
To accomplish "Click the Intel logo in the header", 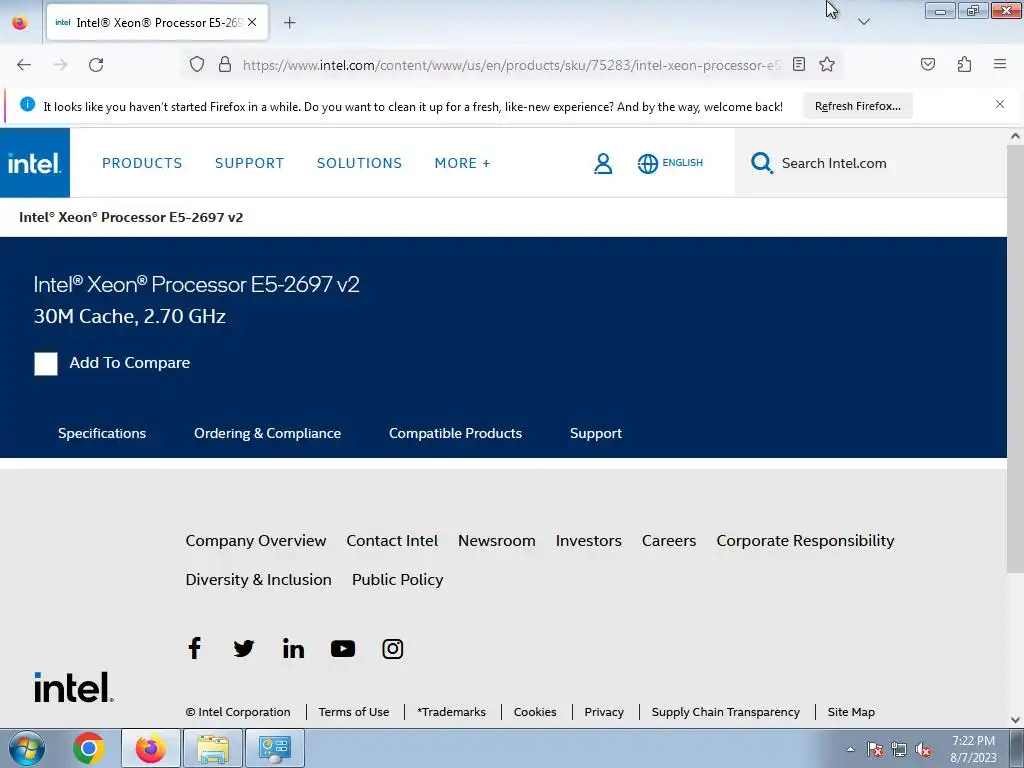I will tap(35, 163).
